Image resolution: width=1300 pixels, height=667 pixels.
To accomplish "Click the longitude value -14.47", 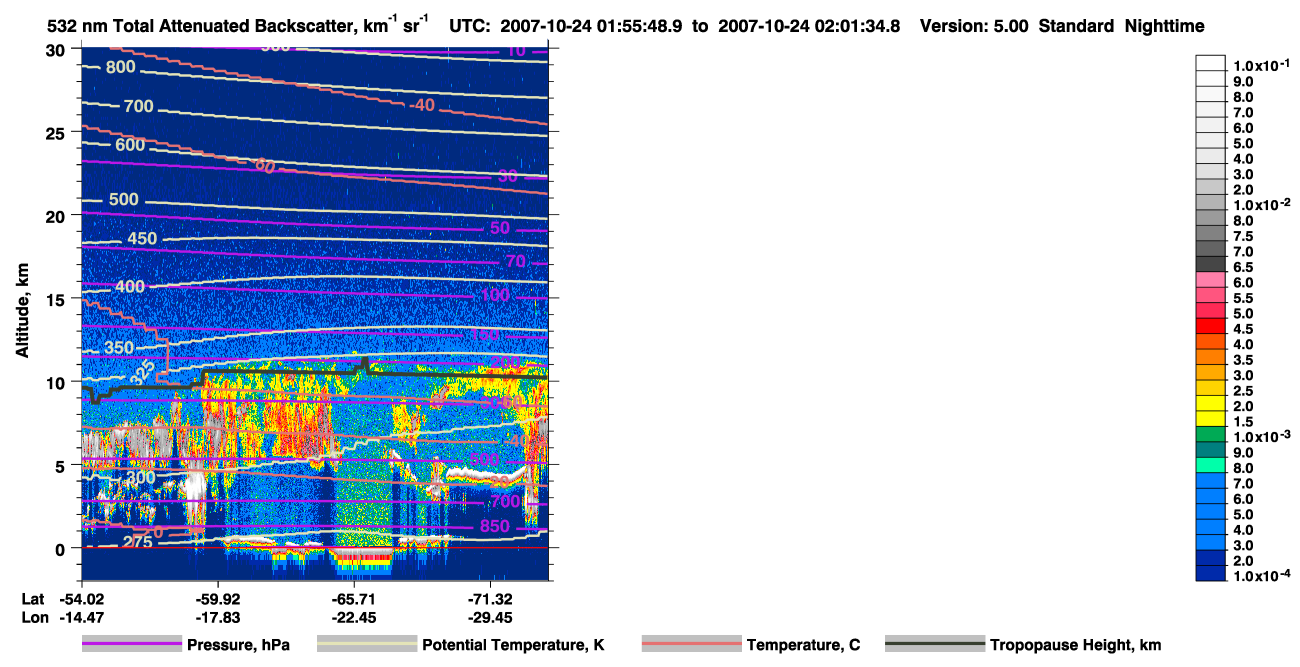I will click(x=81, y=618).
